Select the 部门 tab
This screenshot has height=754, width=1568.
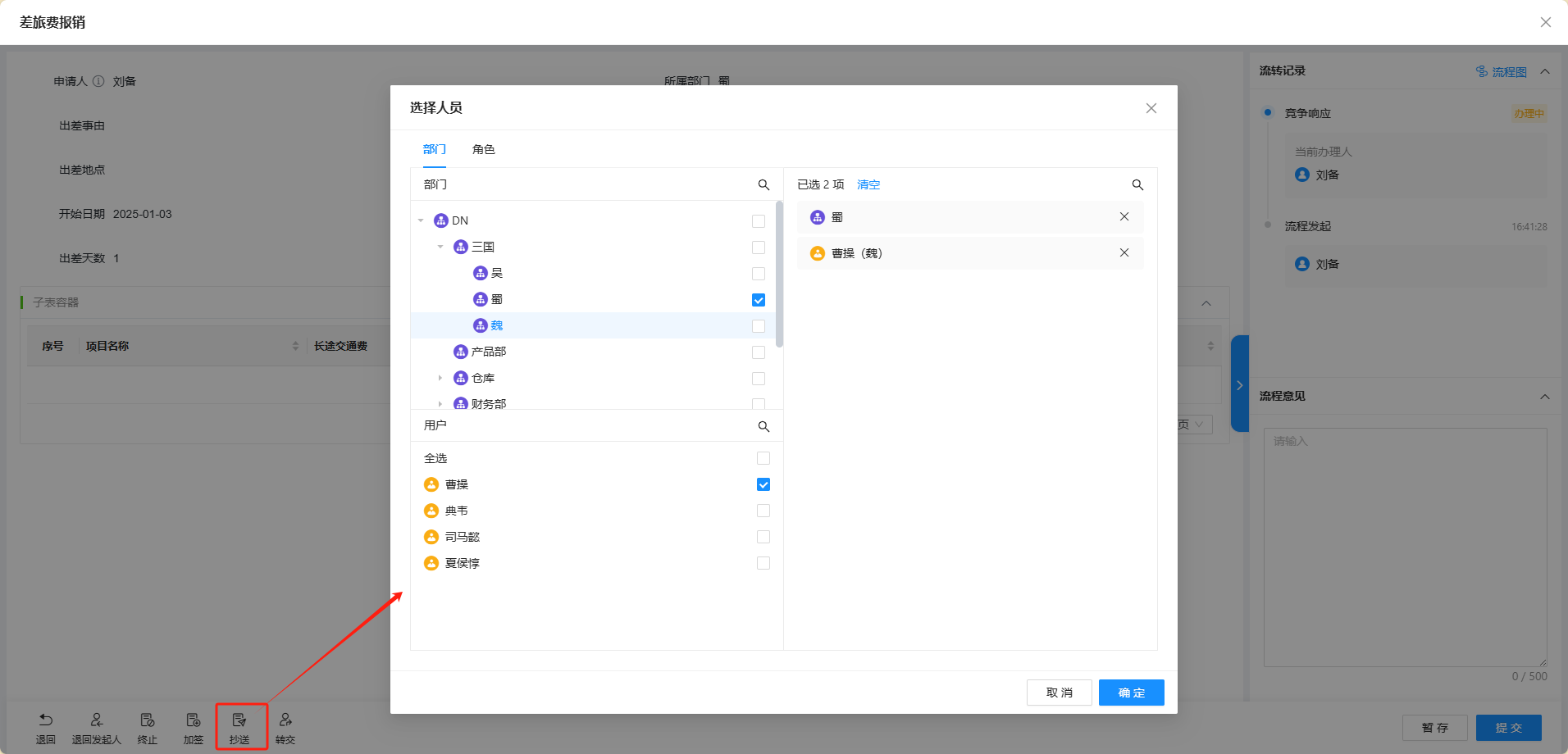434,149
